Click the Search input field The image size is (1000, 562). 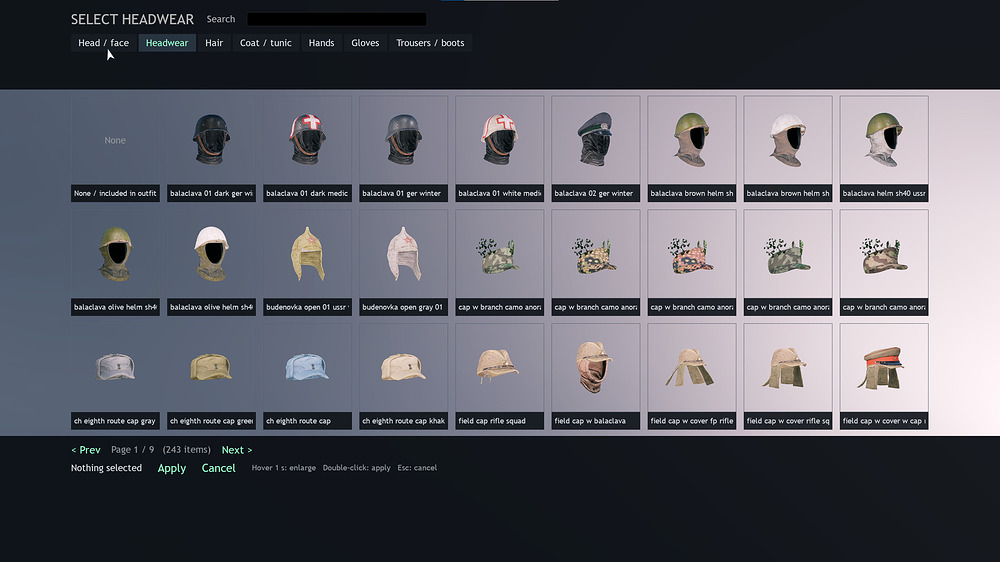(x=337, y=19)
